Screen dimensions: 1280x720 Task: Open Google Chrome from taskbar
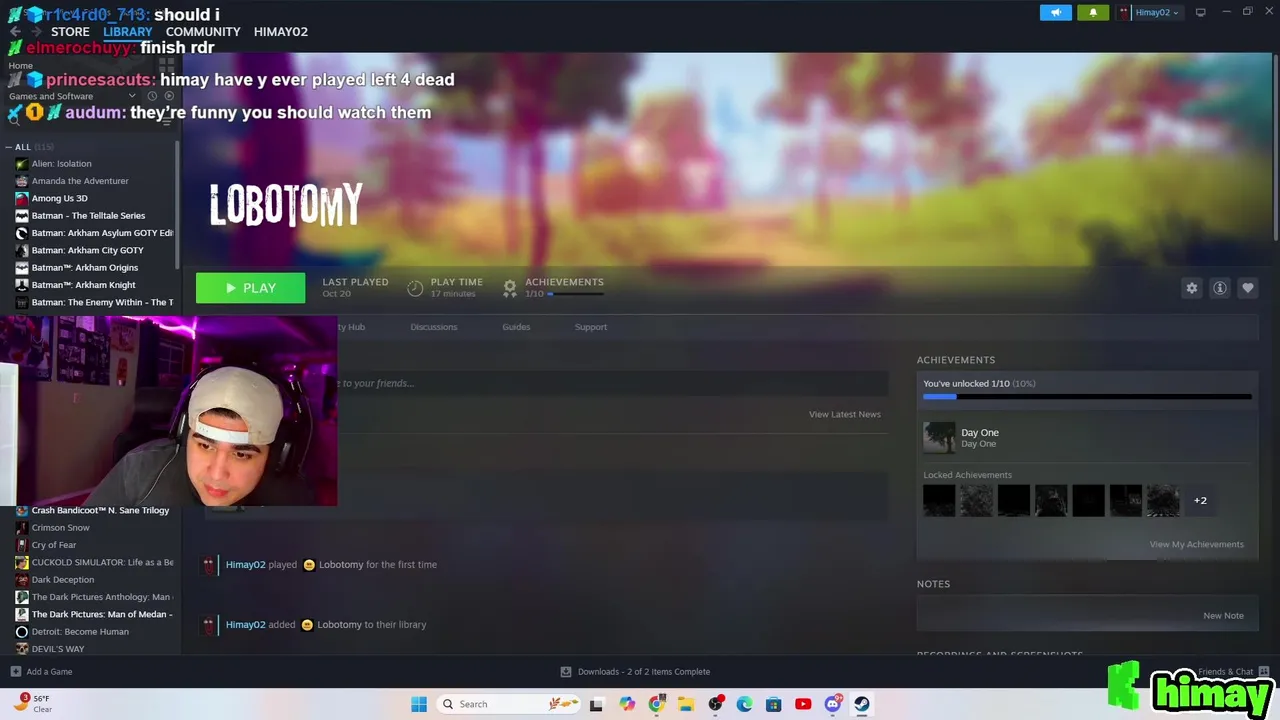click(656, 704)
